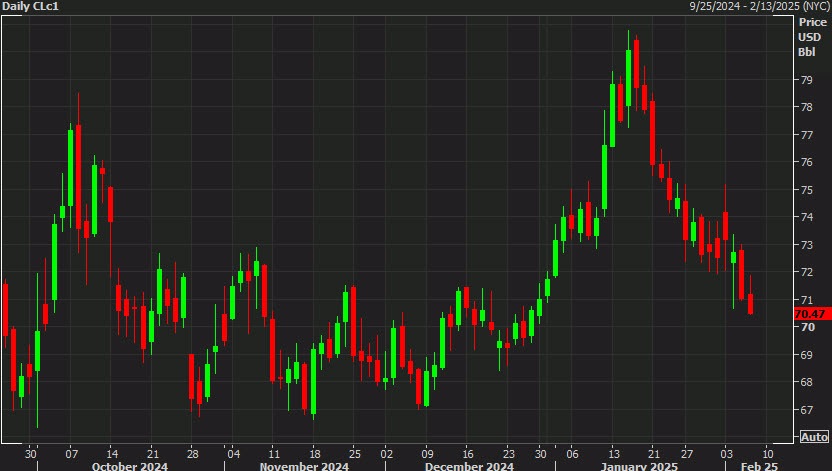Click the 73 price axis label
832x471 pixels.
click(807, 245)
